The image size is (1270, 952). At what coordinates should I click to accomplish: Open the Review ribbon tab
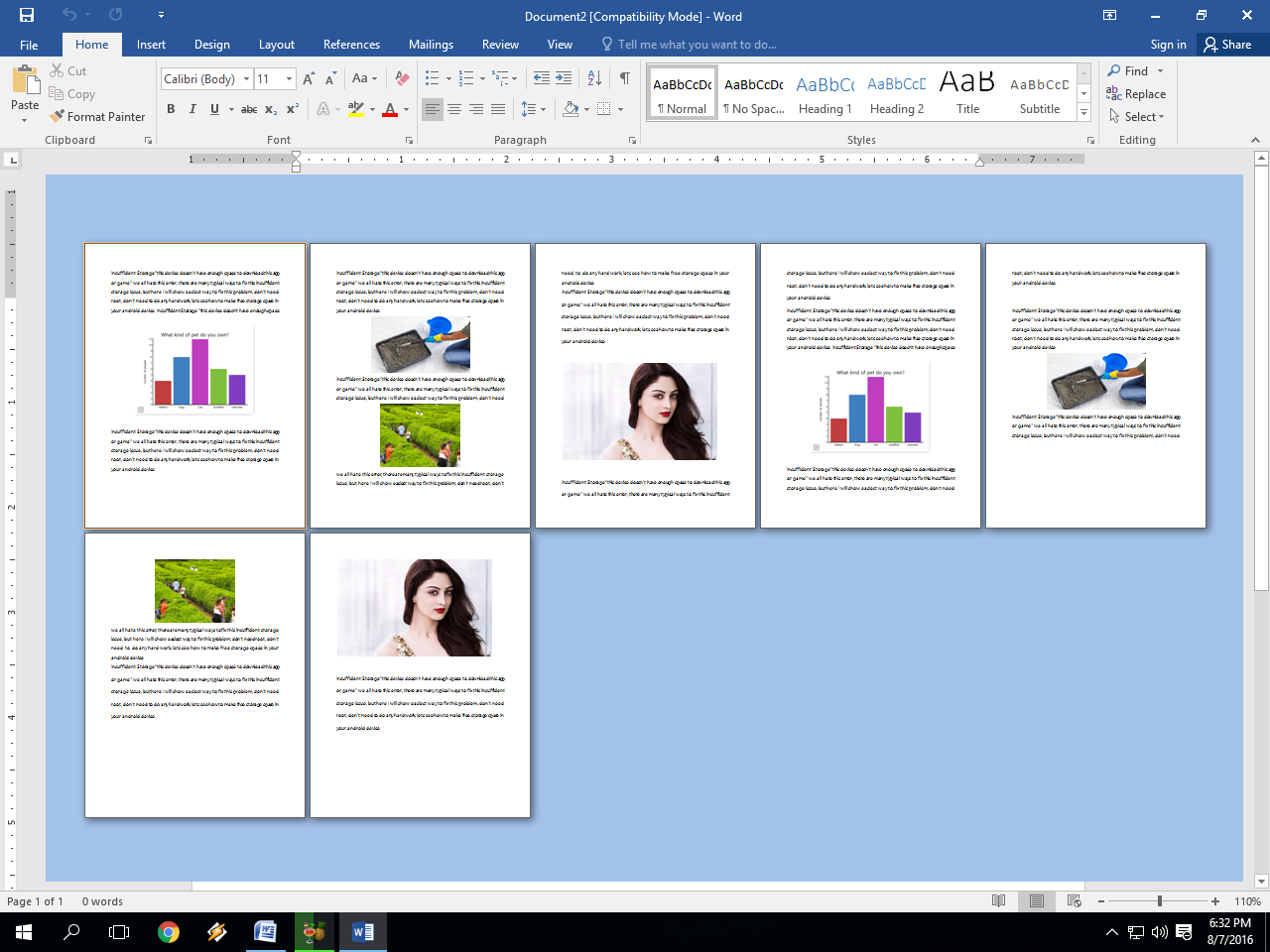(x=500, y=45)
